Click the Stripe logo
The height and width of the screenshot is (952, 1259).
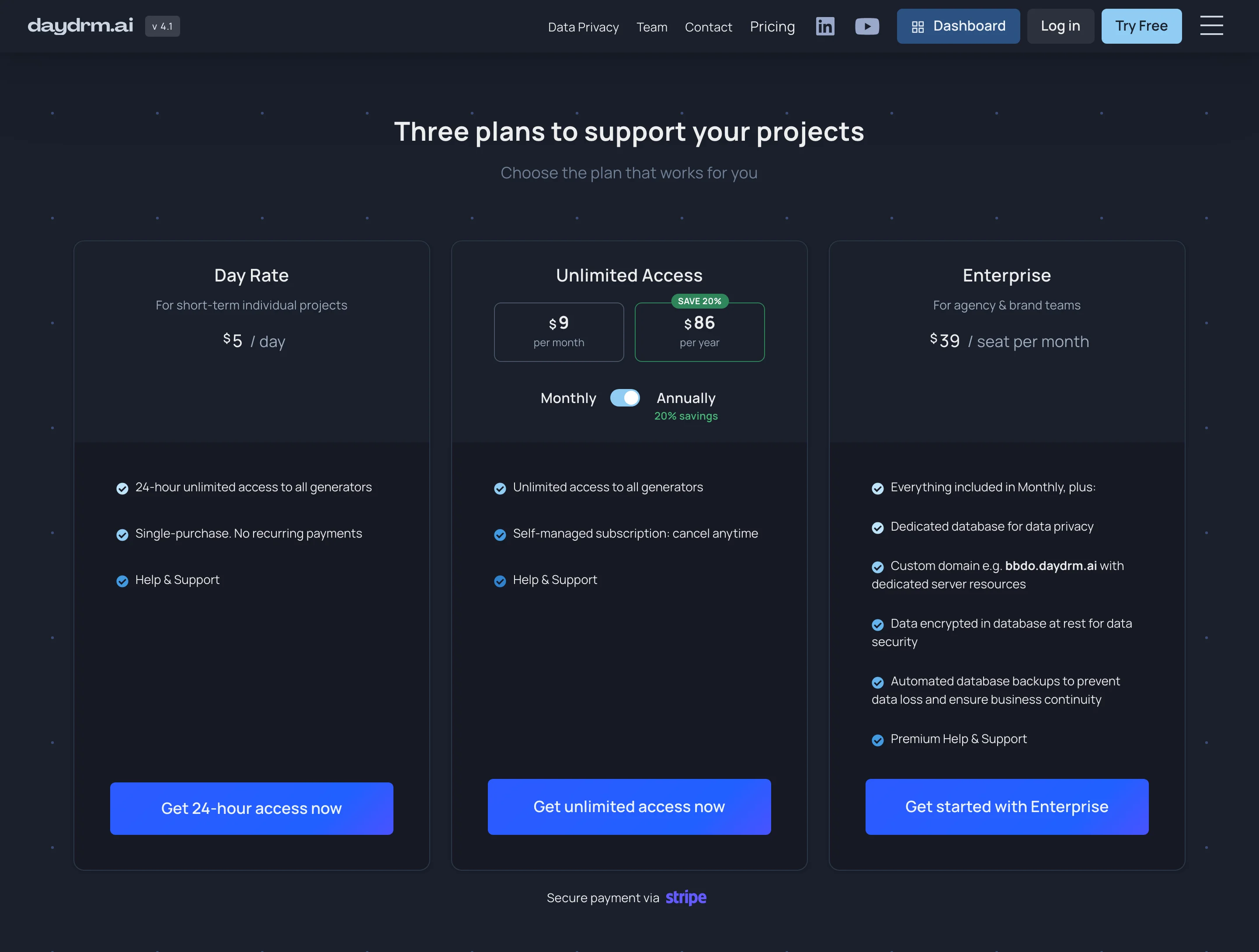(686, 897)
